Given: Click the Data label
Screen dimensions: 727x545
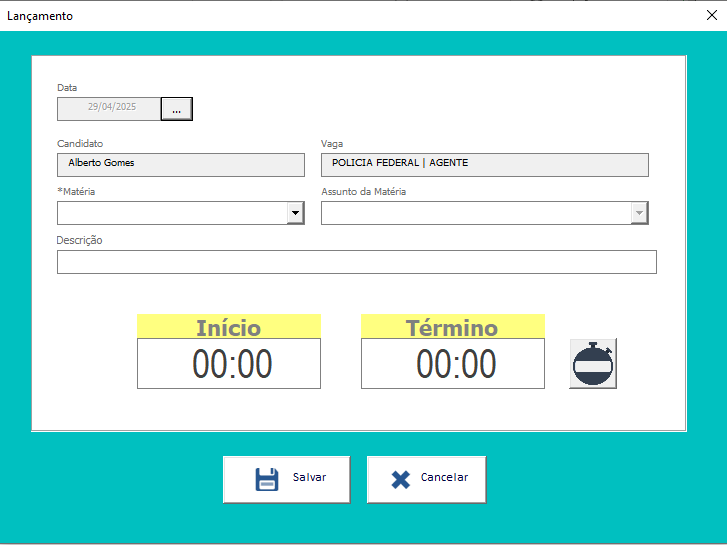Looking at the screenshot, I should [x=67, y=88].
